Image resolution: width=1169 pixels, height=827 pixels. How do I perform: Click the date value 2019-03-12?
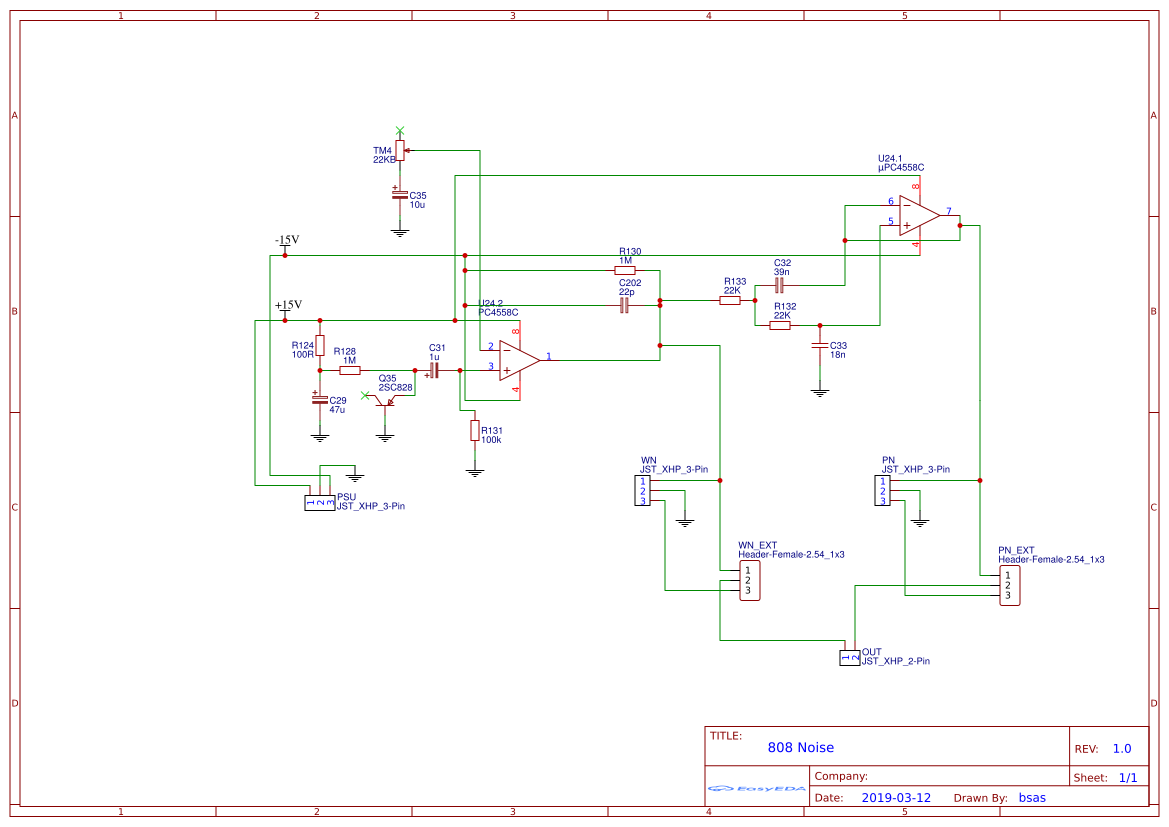[x=896, y=797]
